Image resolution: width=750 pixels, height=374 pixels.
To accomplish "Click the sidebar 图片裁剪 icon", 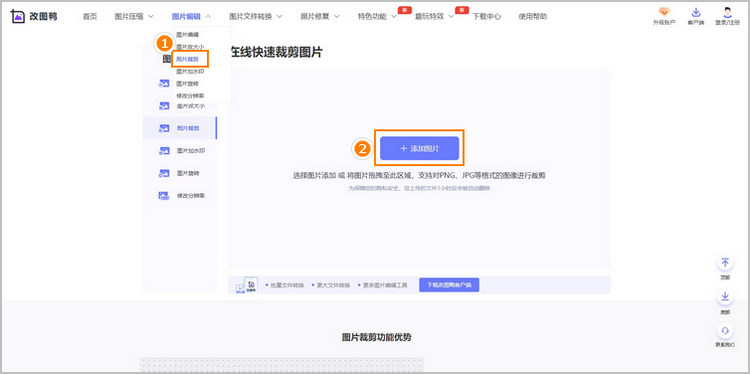I will point(164,128).
